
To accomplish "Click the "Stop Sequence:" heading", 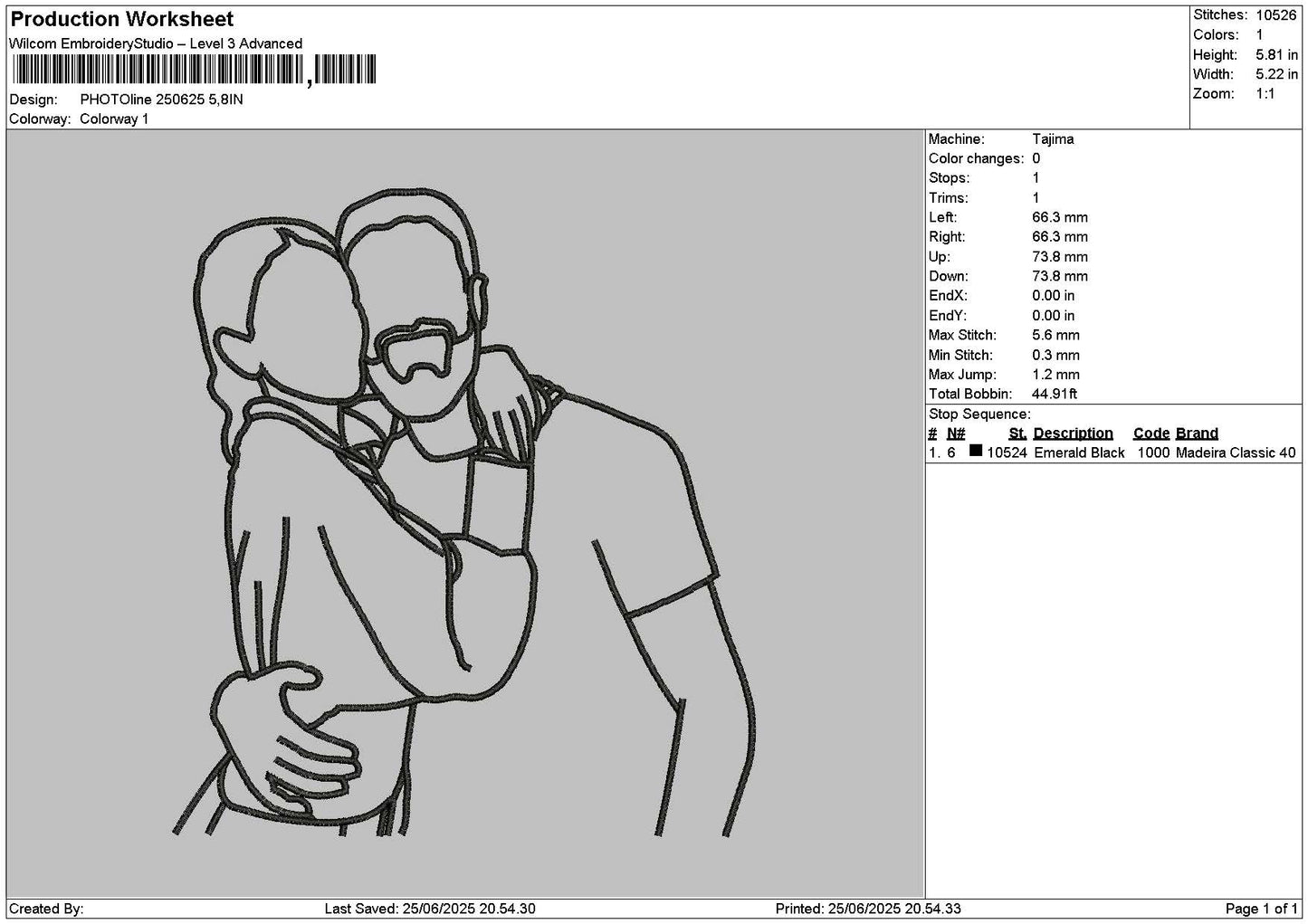I will 979,414.
